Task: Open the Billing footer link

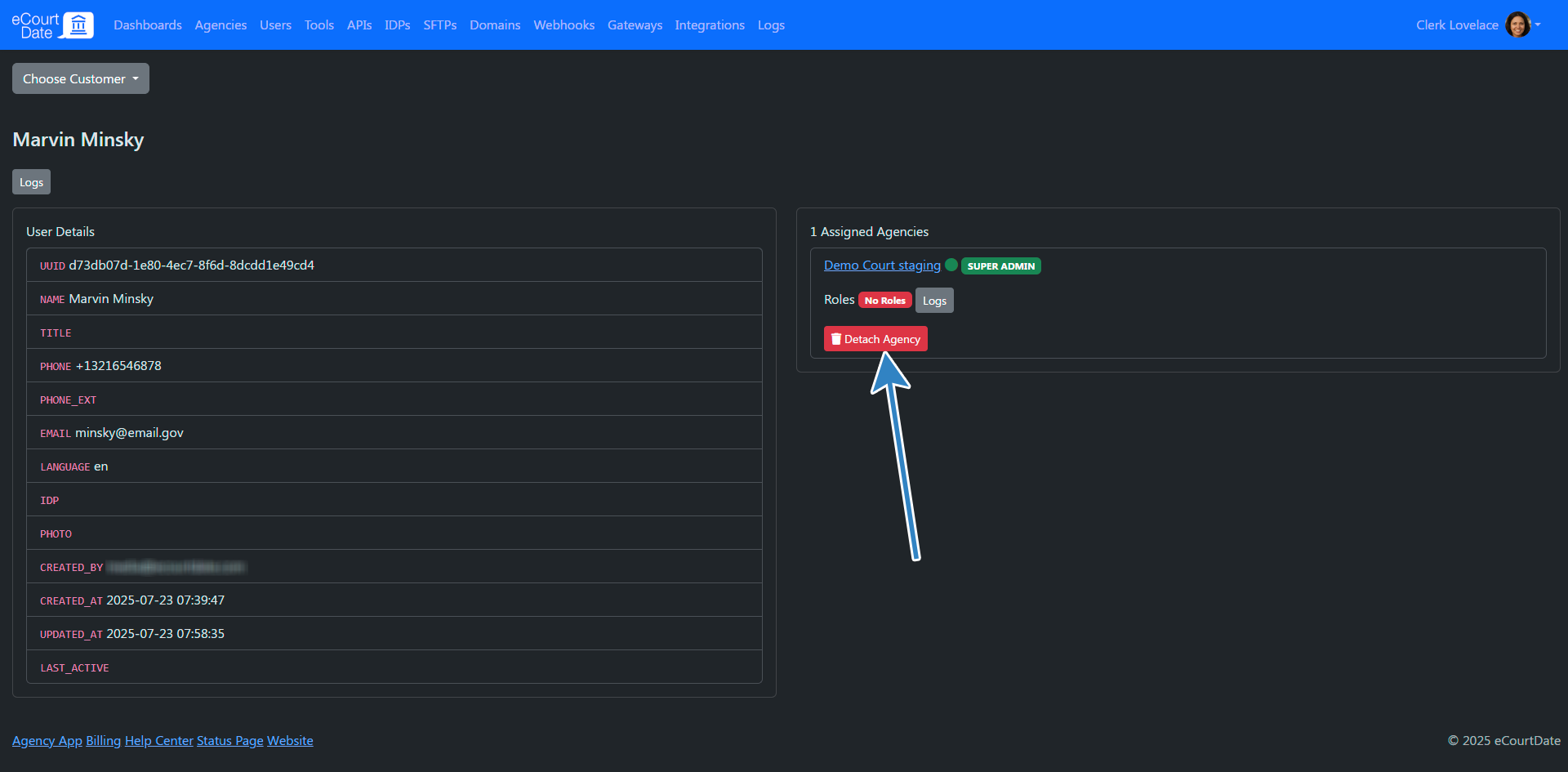Action: point(104,740)
